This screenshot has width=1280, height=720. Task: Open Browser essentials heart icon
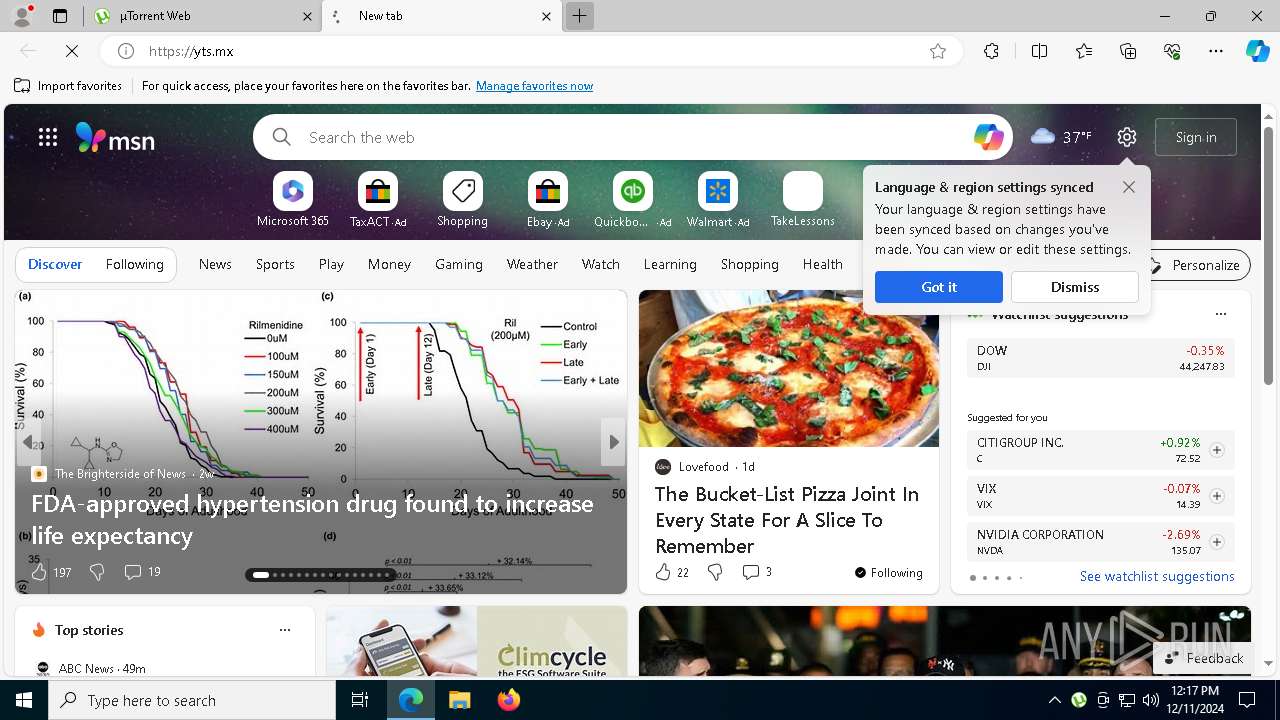tap(1173, 51)
